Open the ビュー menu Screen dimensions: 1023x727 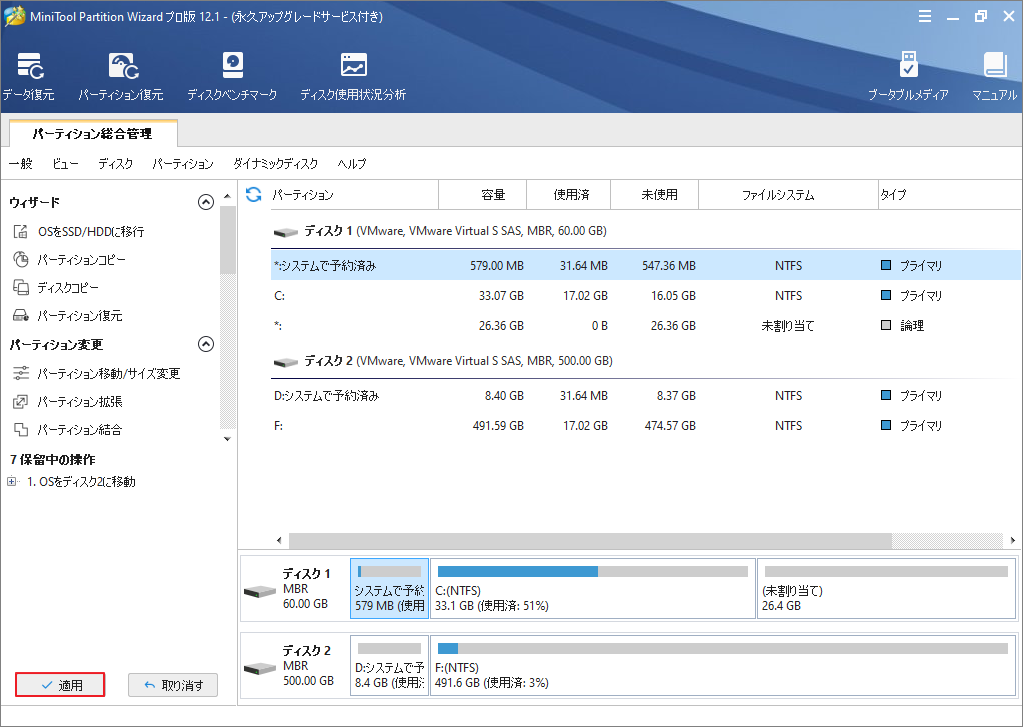tap(65, 164)
